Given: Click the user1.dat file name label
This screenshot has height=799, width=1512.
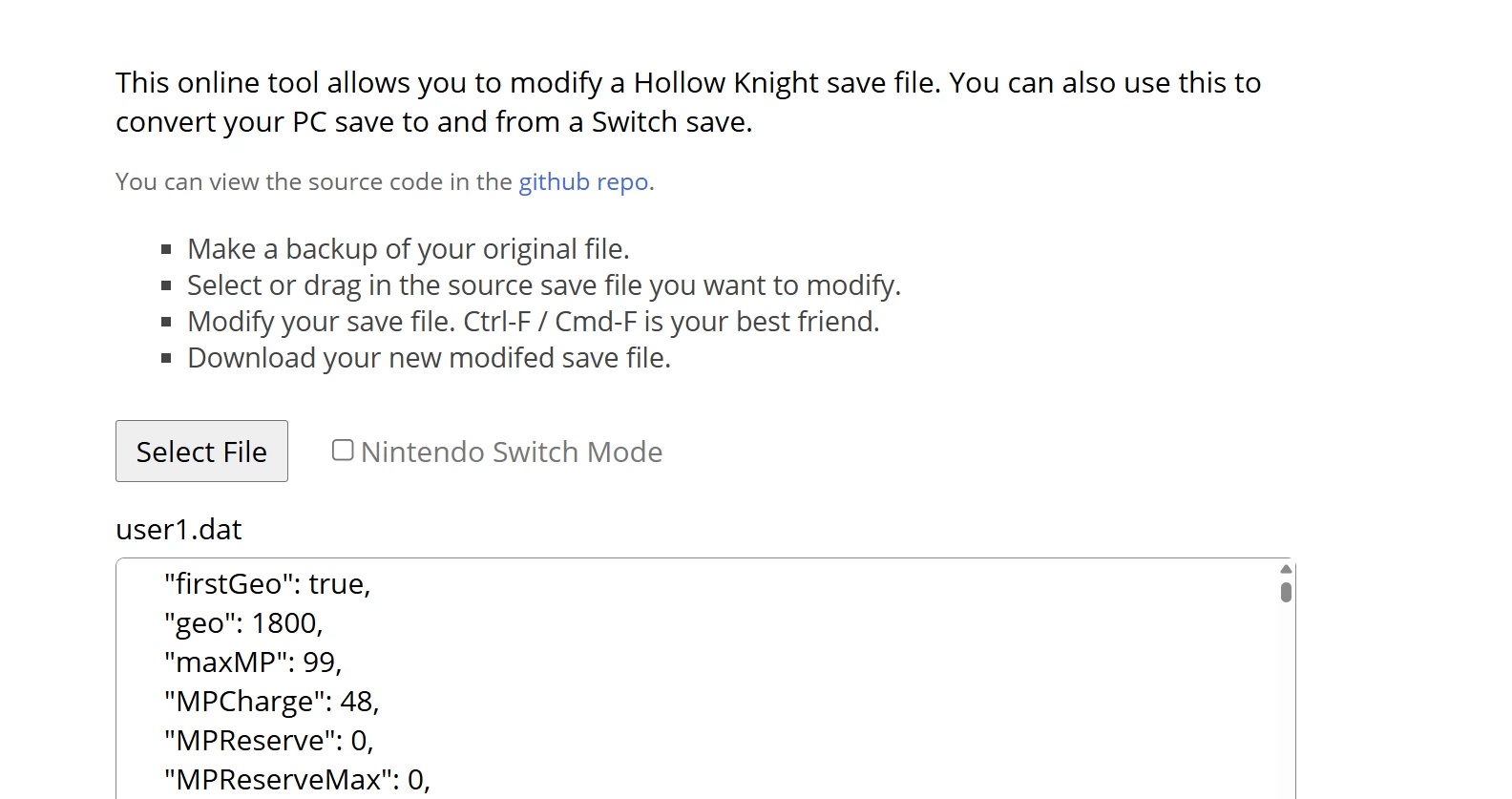Looking at the screenshot, I should [x=178, y=530].
